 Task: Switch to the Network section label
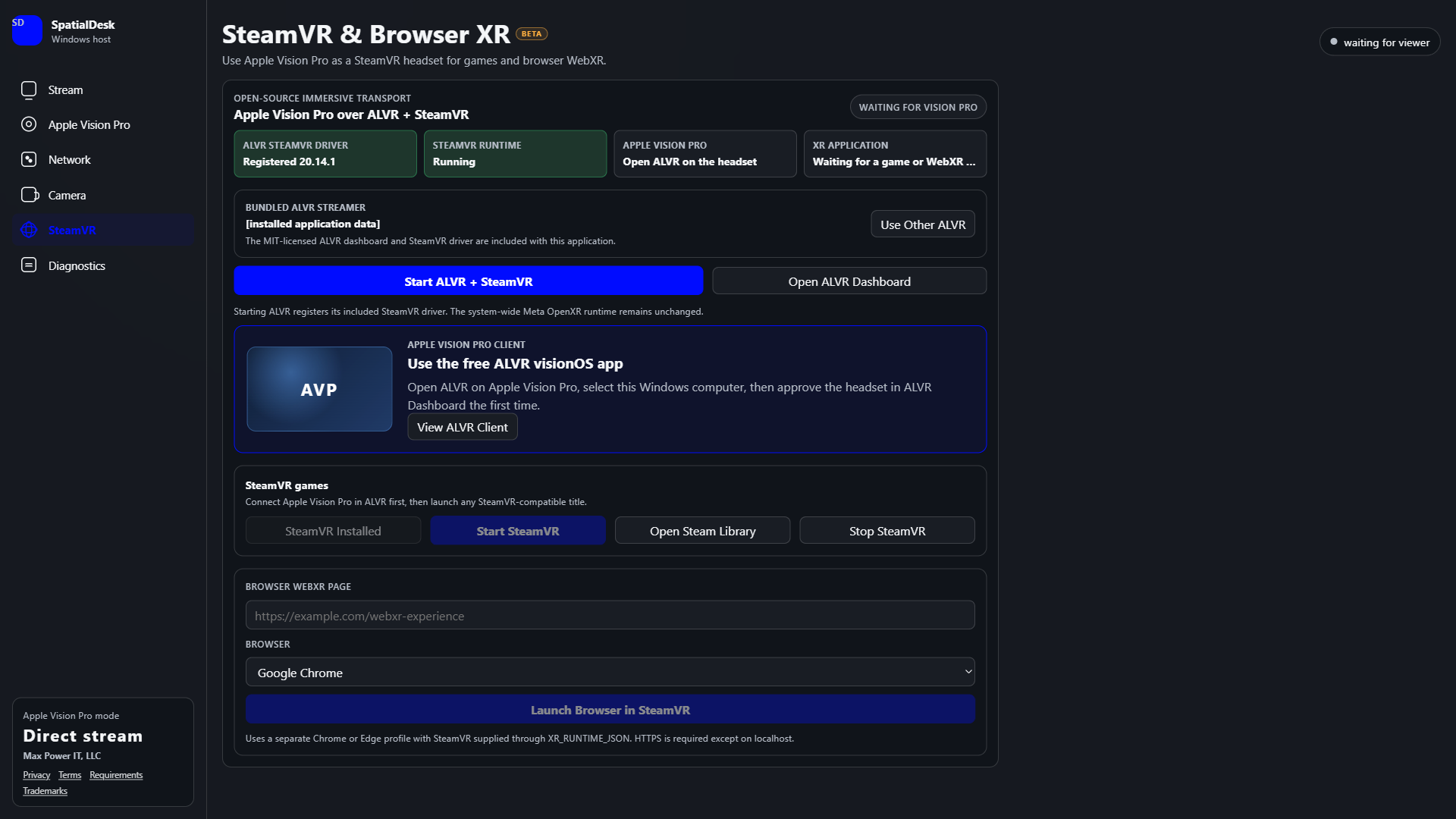click(70, 160)
